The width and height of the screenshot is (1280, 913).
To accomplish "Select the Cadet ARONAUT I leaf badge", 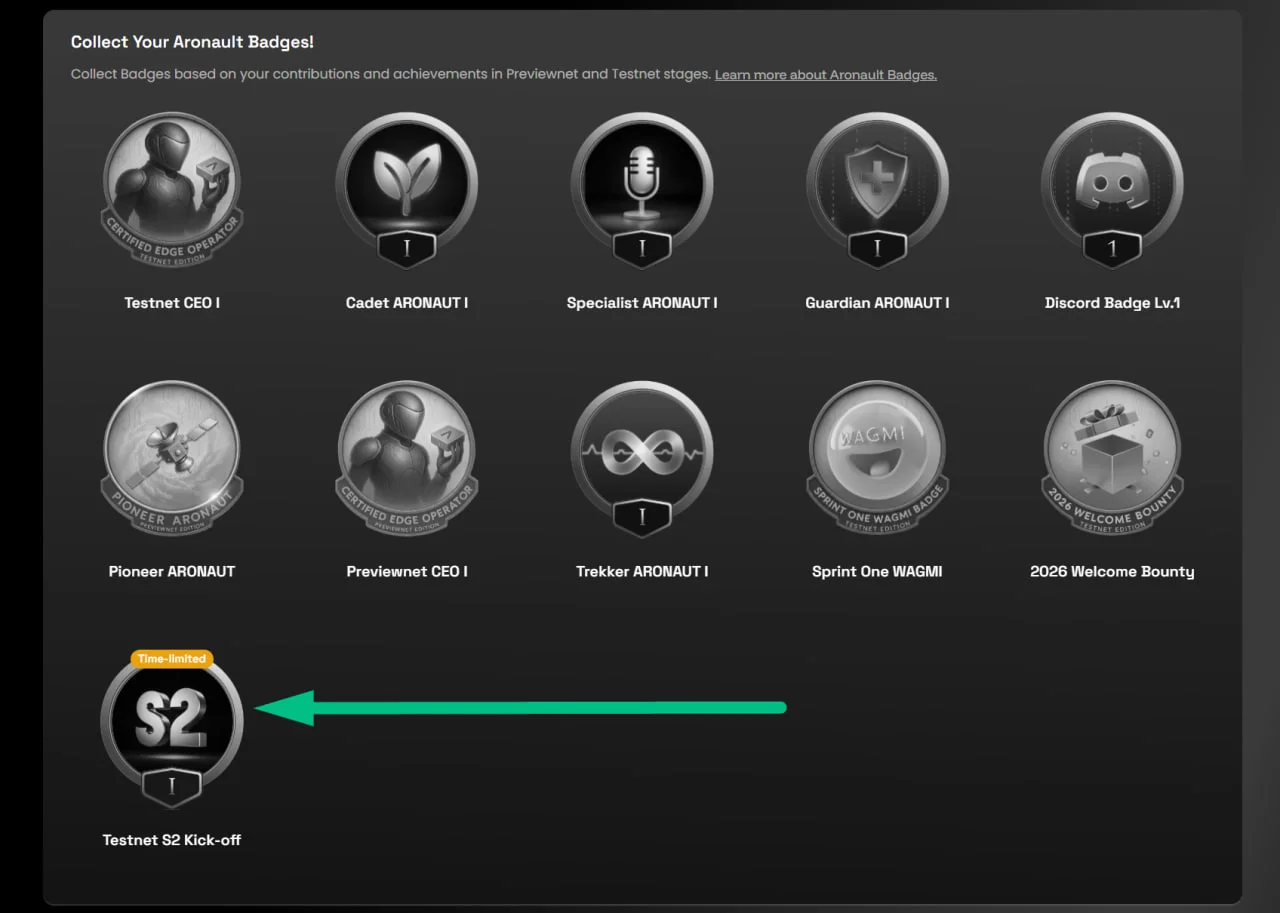I will coord(407,190).
